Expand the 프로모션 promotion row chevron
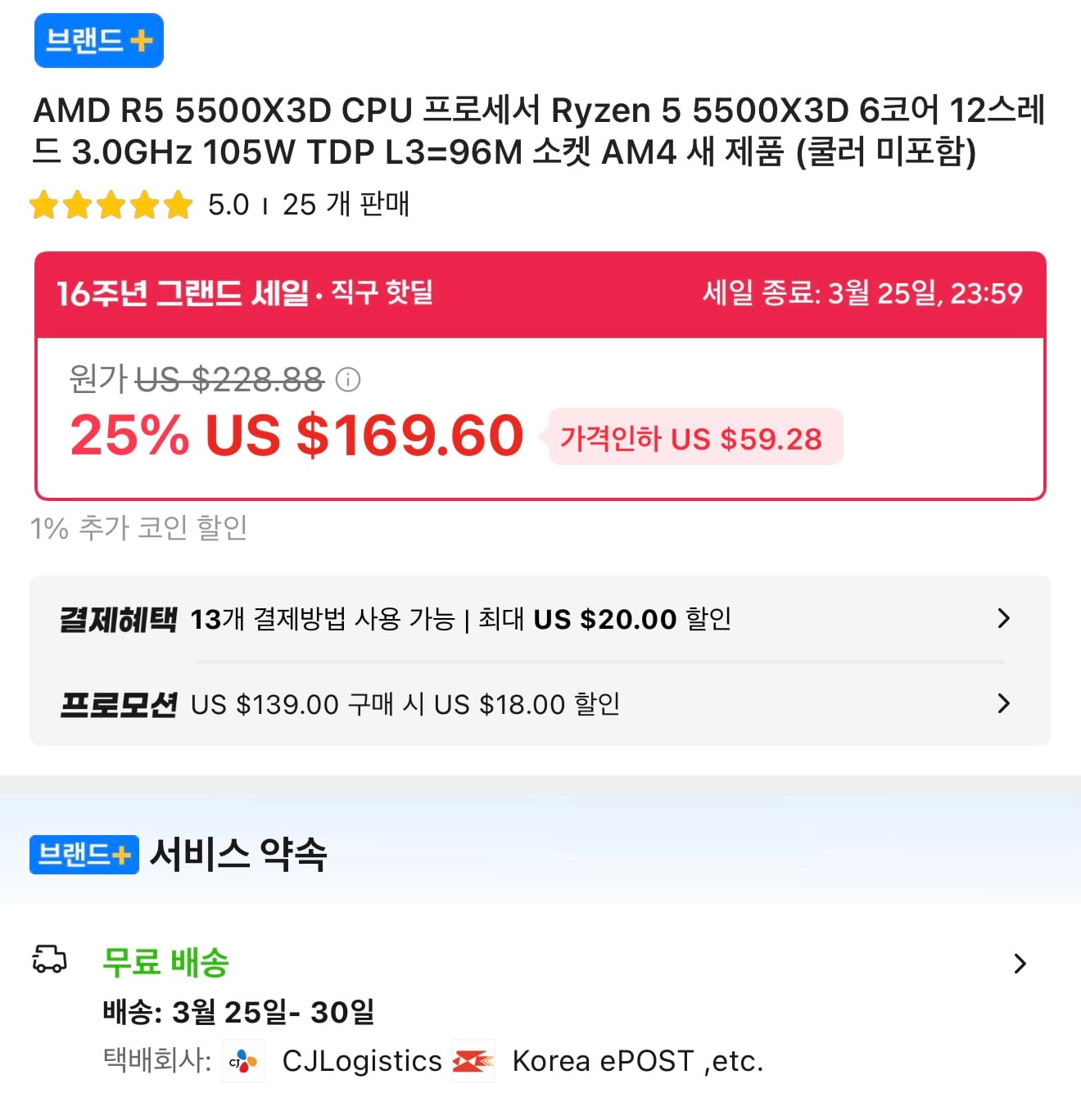The image size is (1081, 1120). (1003, 703)
